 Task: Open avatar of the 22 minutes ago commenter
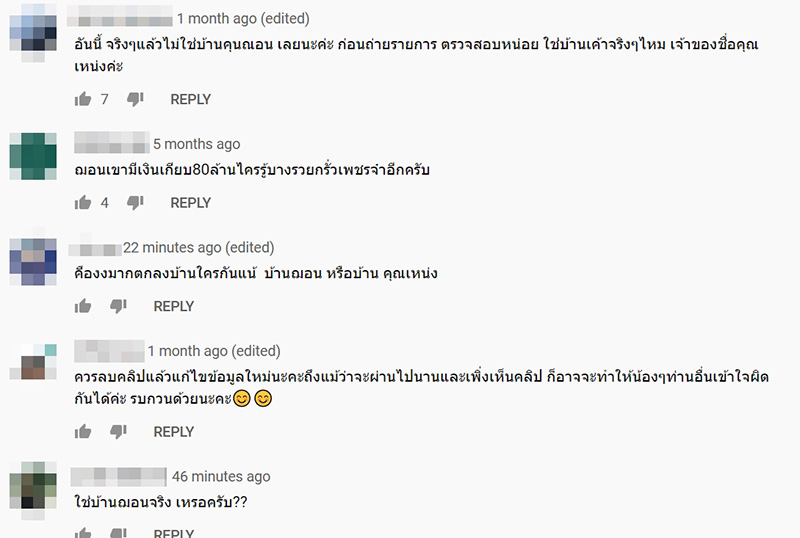(34, 260)
